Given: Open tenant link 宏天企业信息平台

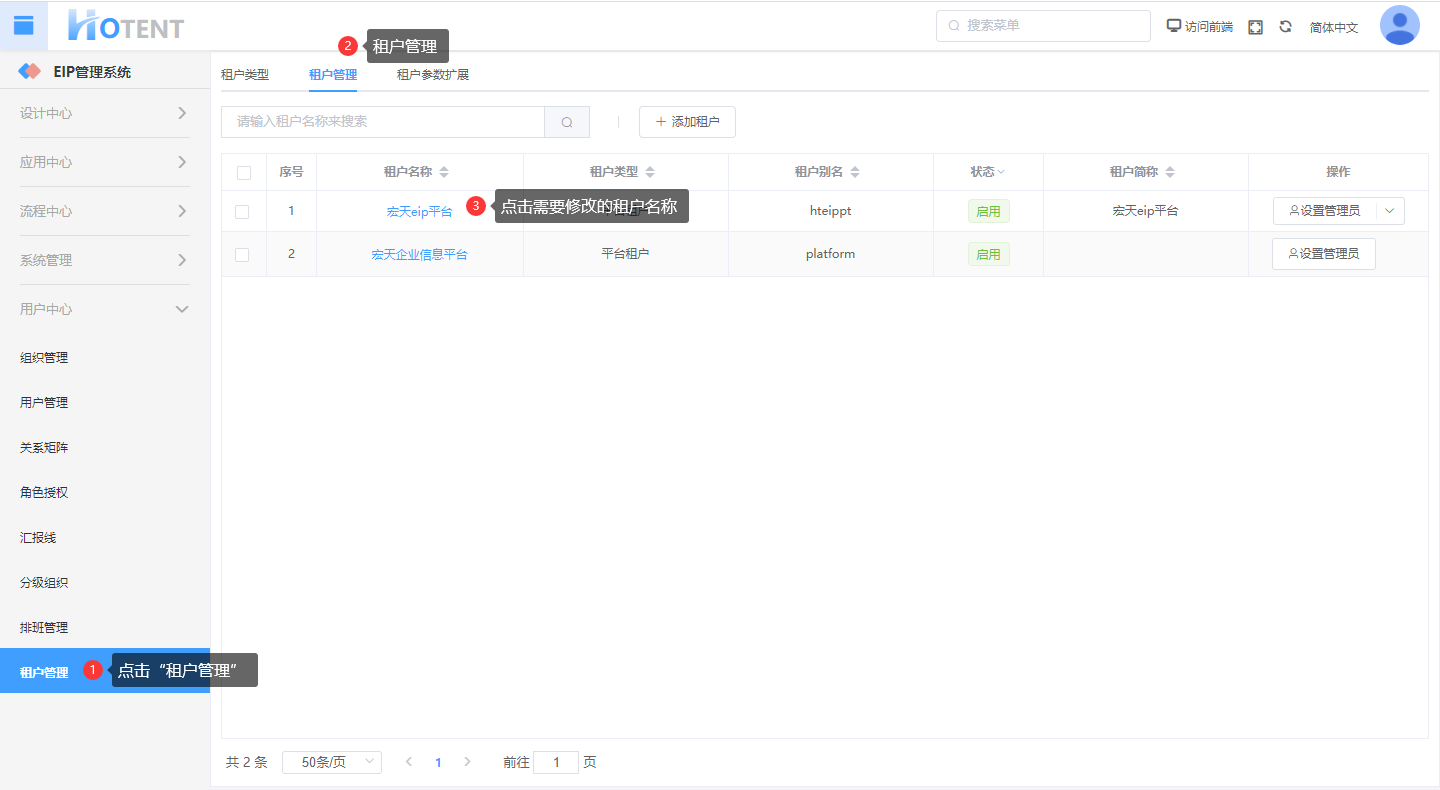Looking at the screenshot, I should [420, 255].
